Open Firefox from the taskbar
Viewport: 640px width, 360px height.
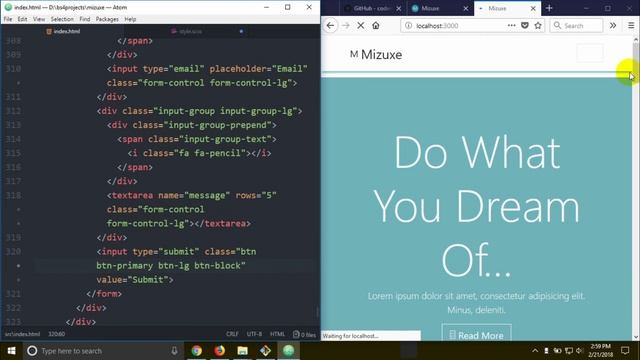pos(220,351)
